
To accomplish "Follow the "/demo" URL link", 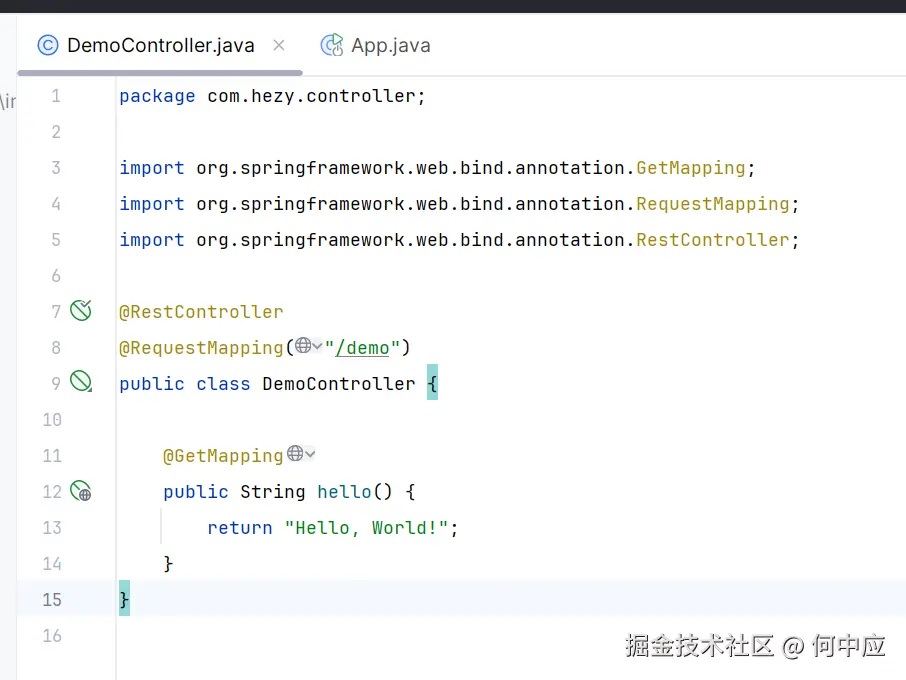I will (x=363, y=348).
